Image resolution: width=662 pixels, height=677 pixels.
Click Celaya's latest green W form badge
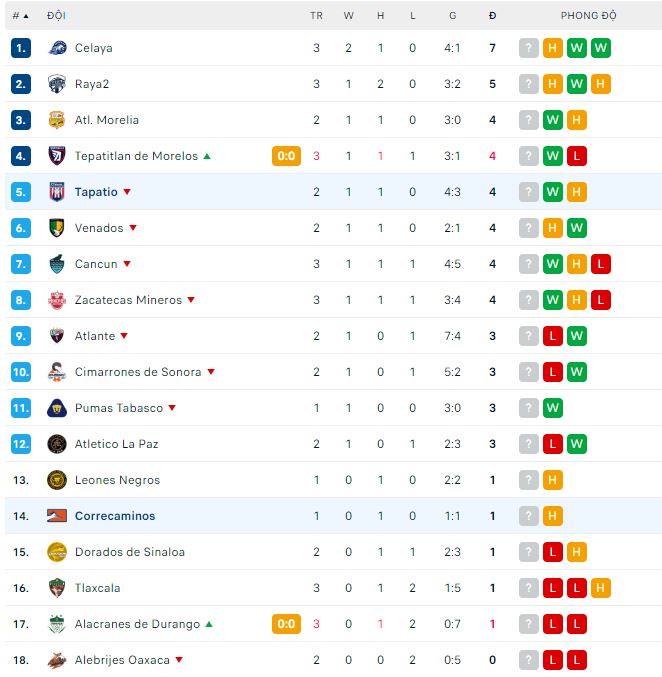coord(601,48)
